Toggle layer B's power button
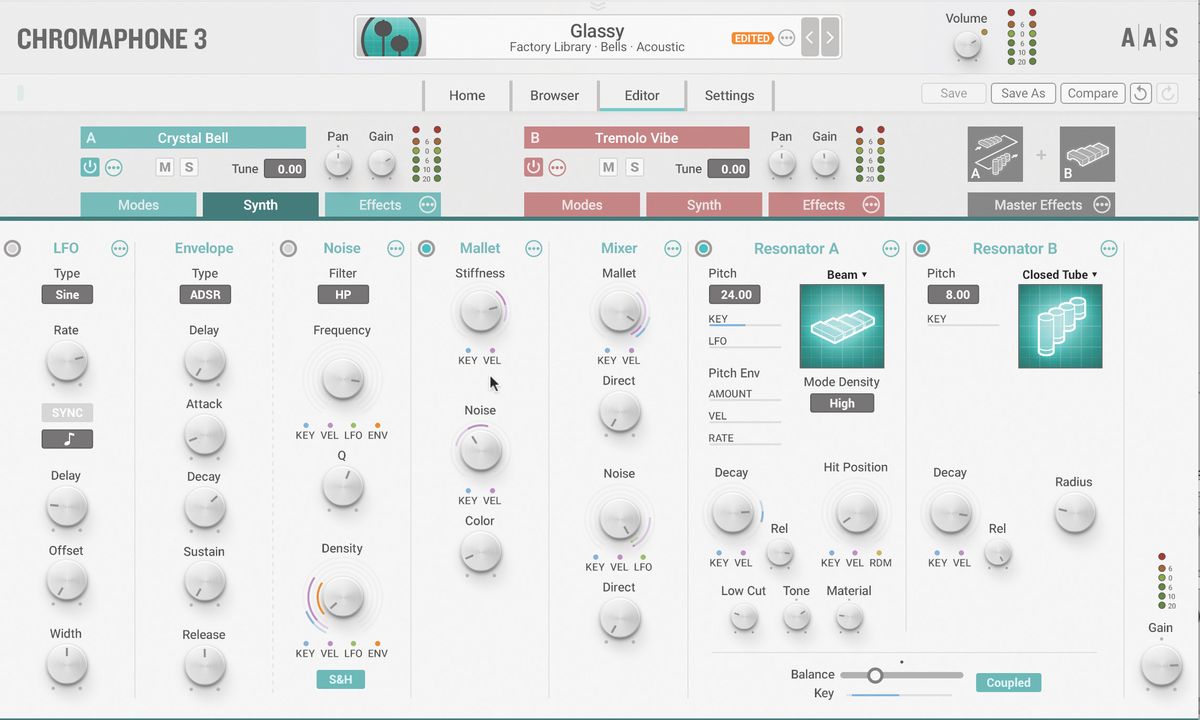 pos(533,166)
